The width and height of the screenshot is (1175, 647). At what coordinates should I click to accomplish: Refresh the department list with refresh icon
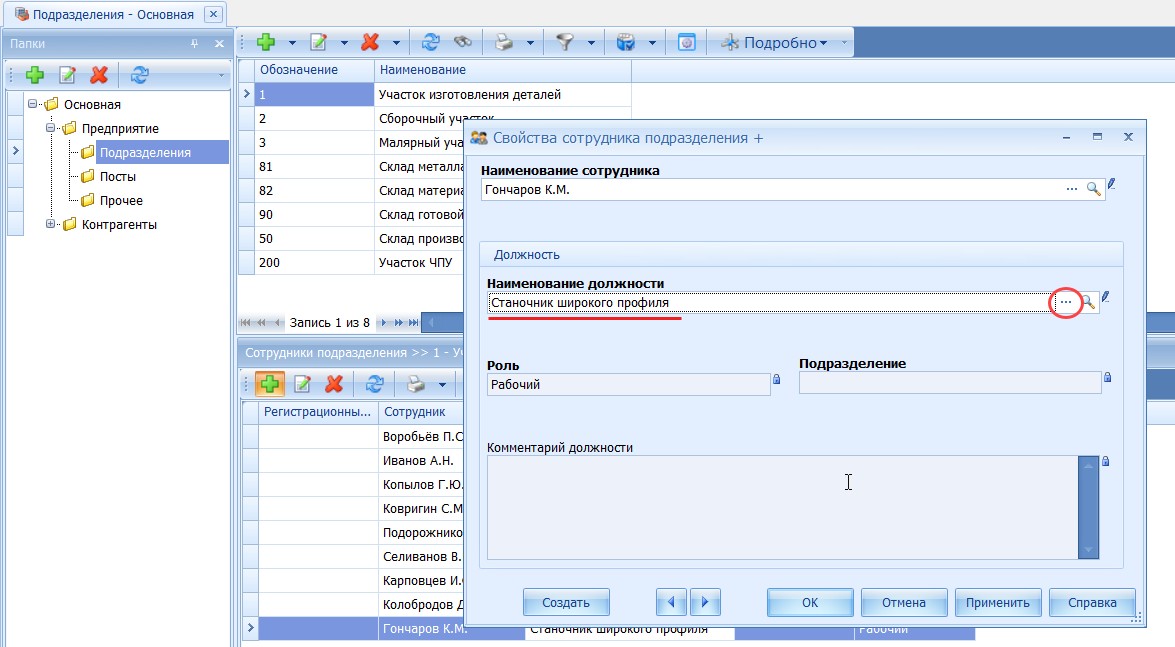click(430, 42)
